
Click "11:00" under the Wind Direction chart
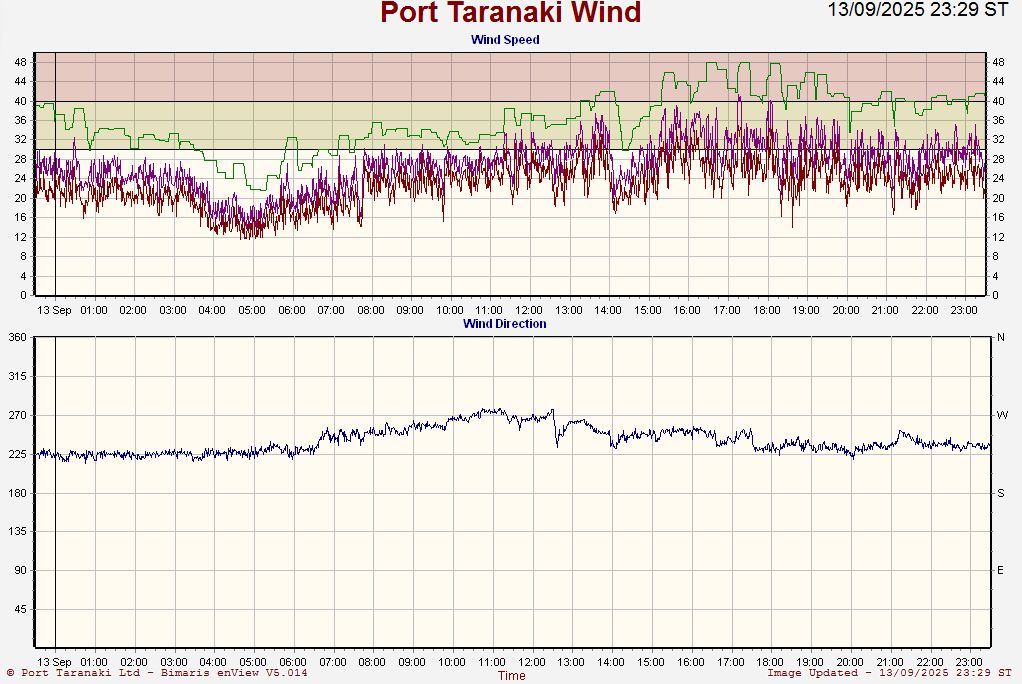(491, 662)
